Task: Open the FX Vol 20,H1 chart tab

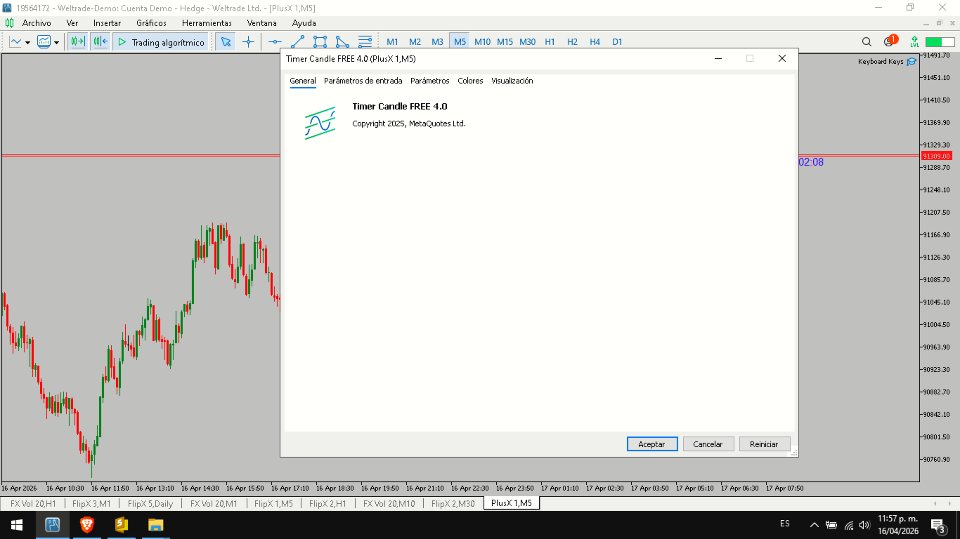Action: [32, 503]
